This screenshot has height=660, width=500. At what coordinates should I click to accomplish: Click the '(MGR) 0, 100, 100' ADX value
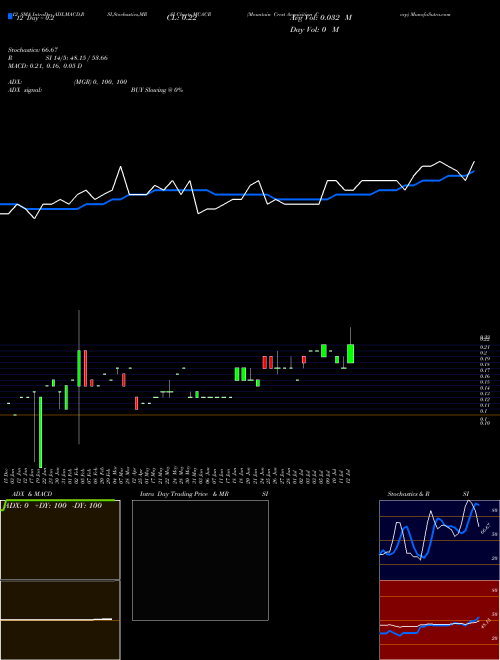tap(101, 82)
